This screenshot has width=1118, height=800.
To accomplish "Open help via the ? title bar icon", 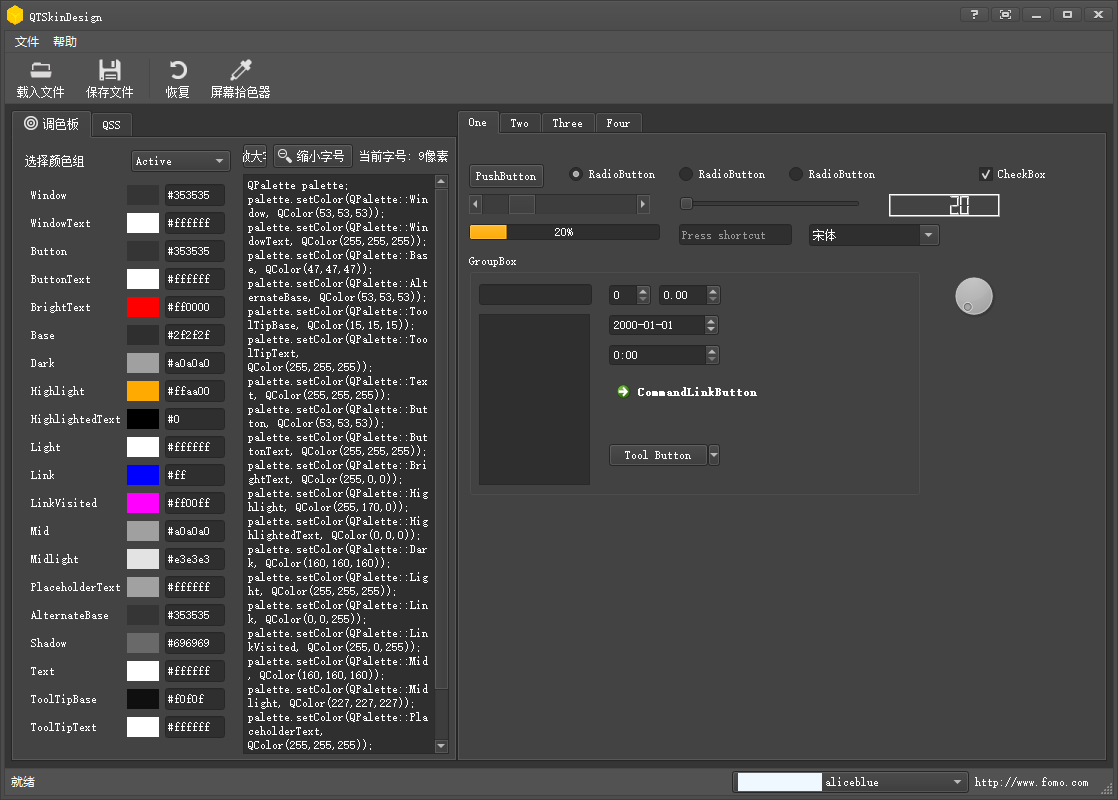I will point(974,14).
